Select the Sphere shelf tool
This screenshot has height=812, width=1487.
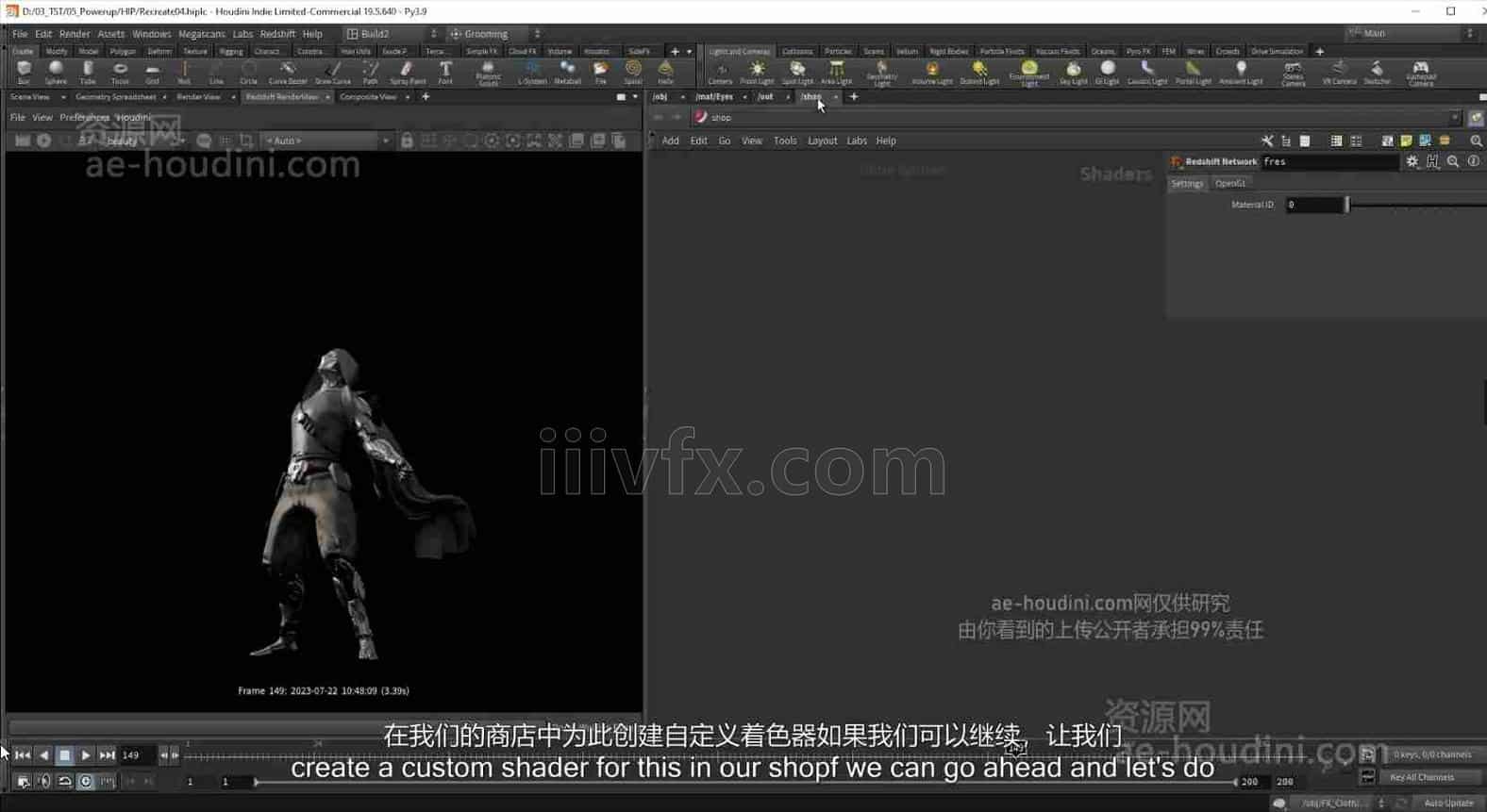pyautogui.click(x=56, y=73)
